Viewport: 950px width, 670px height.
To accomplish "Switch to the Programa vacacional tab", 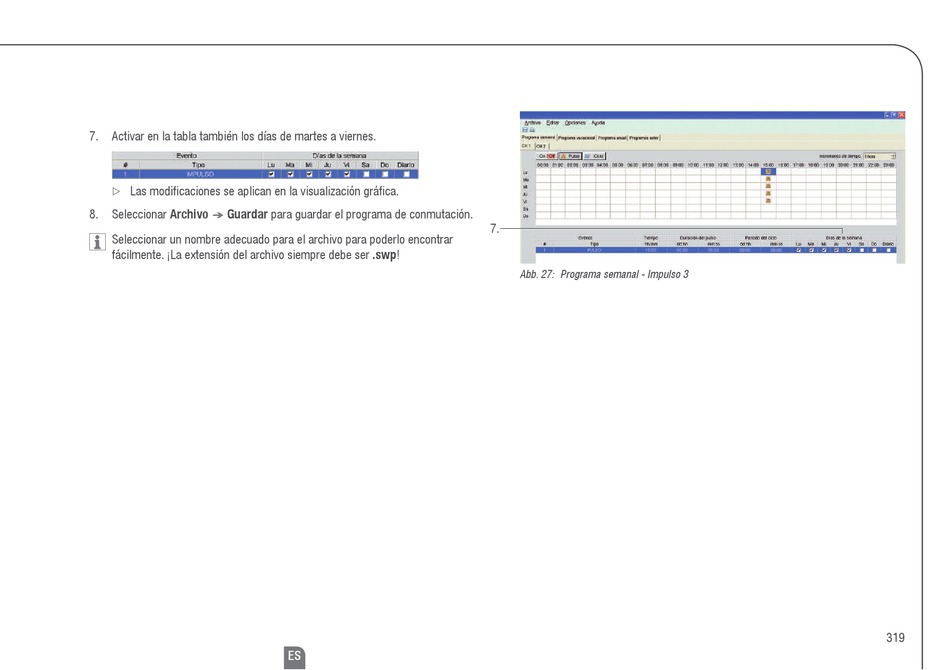I will [x=576, y=138].
